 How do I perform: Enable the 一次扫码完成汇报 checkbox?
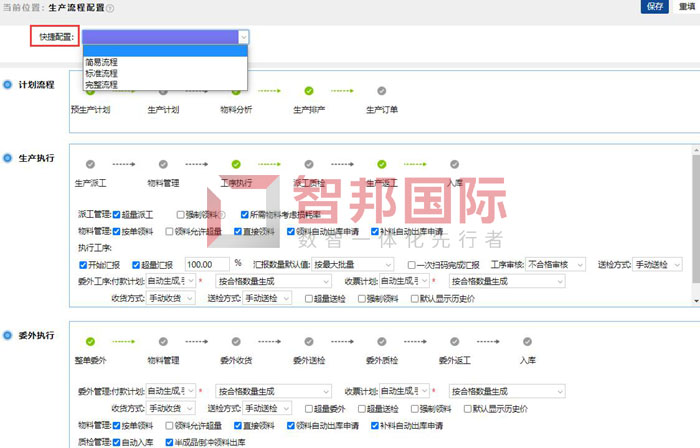(x=411, y=264)
